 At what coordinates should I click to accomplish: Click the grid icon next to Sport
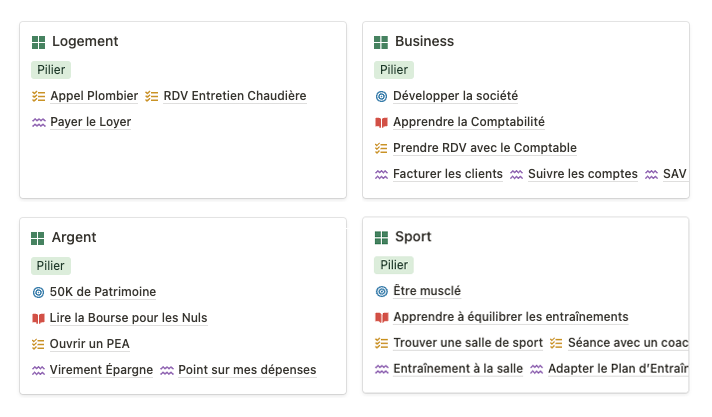(x=381, y=238)
